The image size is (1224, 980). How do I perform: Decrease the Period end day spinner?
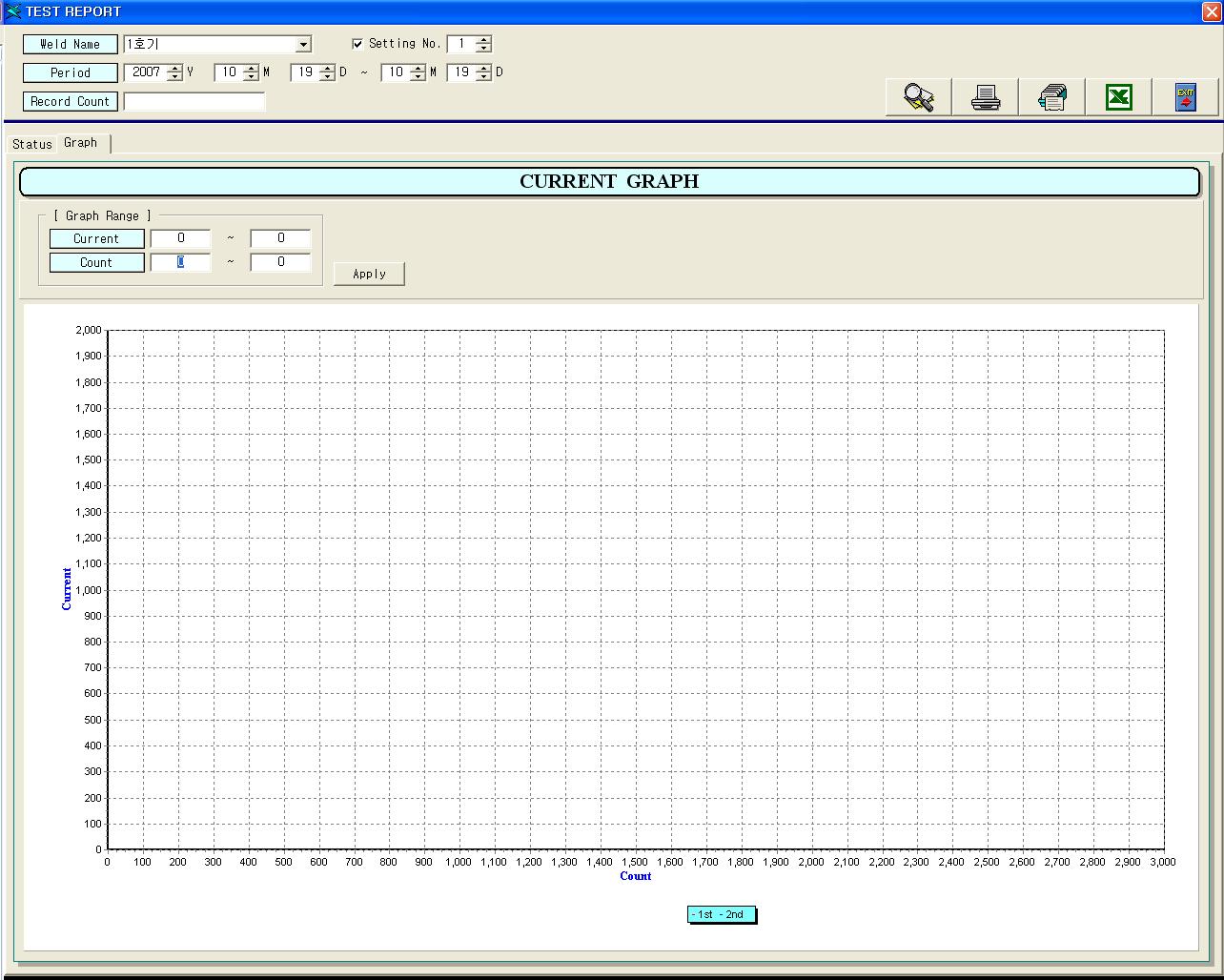coord(483,77)
